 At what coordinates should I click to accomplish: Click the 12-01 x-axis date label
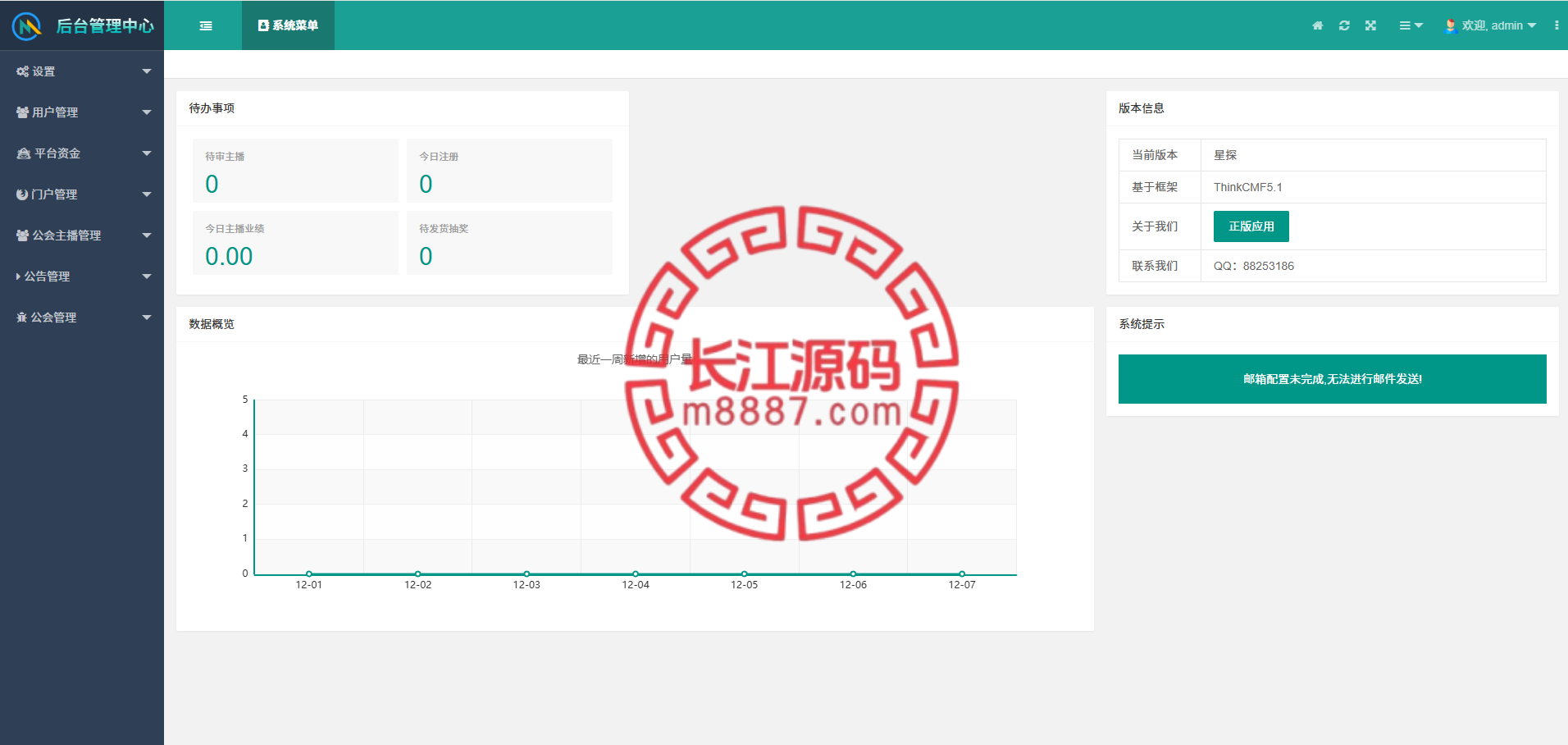pyautogui.click(x=309, y=585)
